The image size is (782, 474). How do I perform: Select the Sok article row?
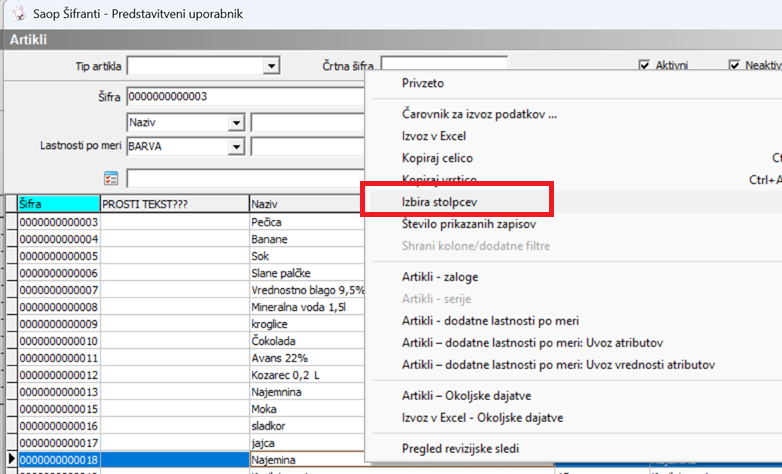tap(307, 256)
